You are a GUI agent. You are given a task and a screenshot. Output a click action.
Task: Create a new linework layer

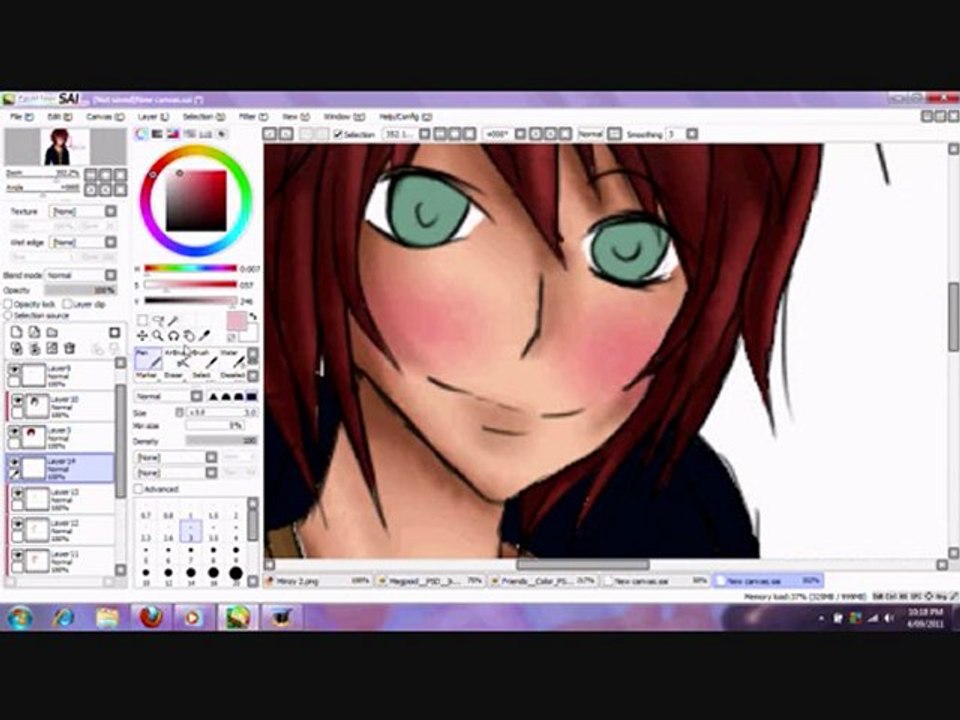(x=34, y=332)
